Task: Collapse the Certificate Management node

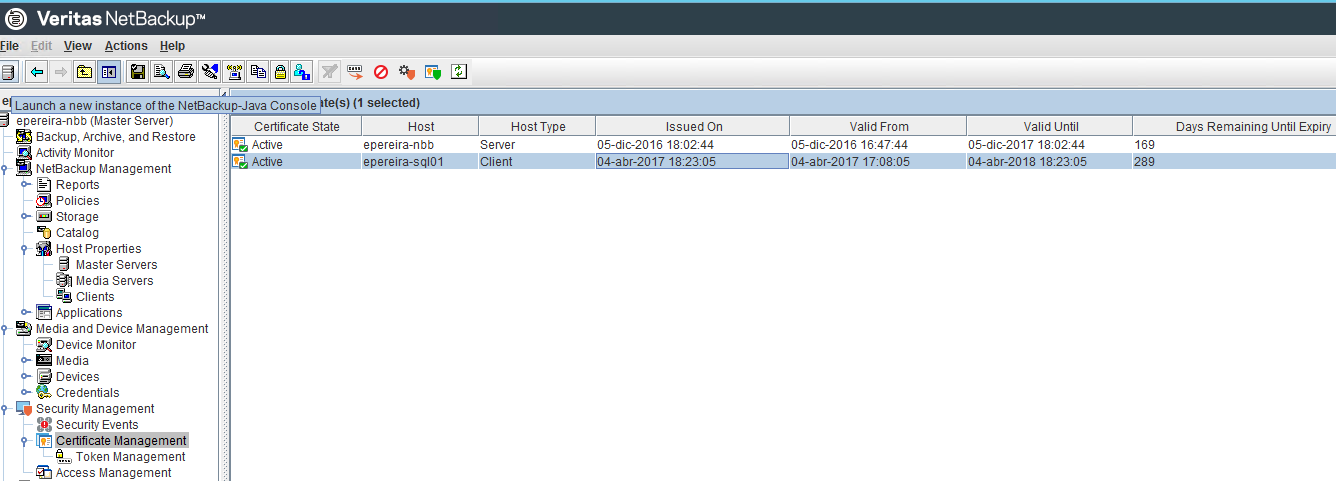Action: (x=25, y=441)
